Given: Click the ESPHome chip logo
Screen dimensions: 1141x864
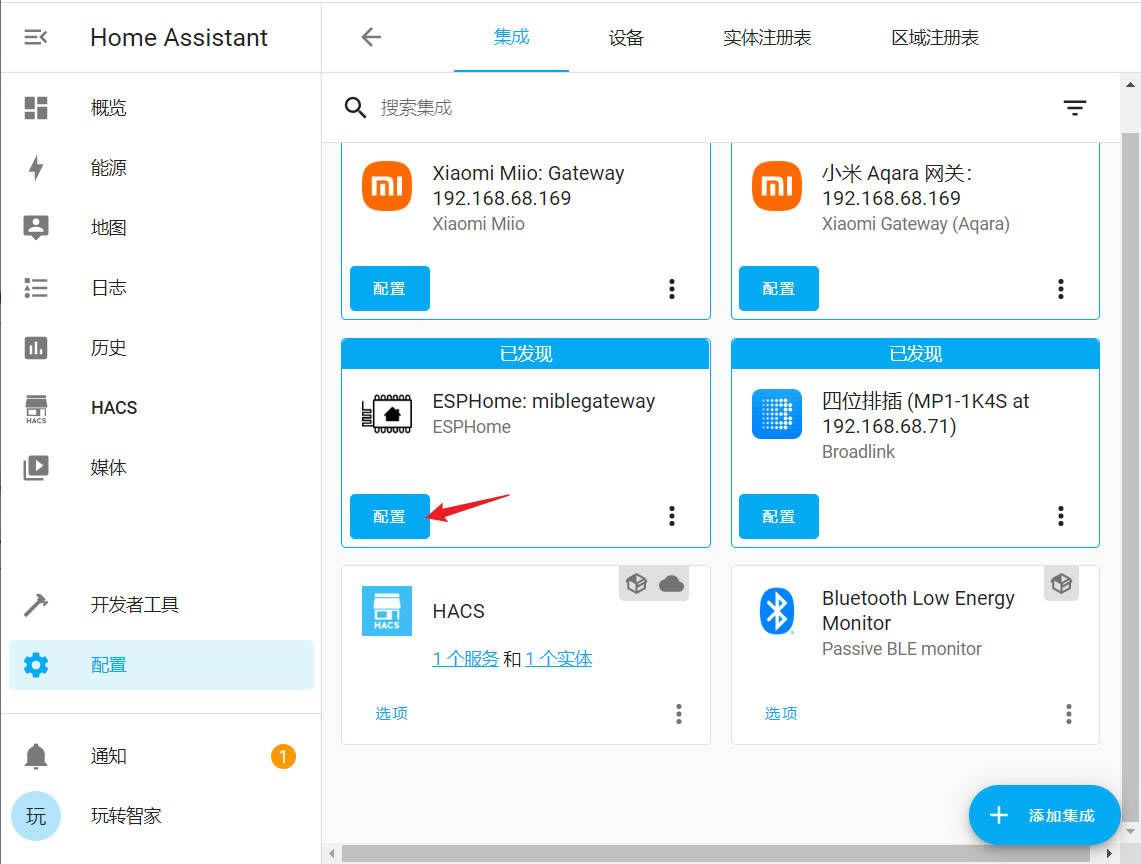Looking at the screenshot, I should click(387, 414).
